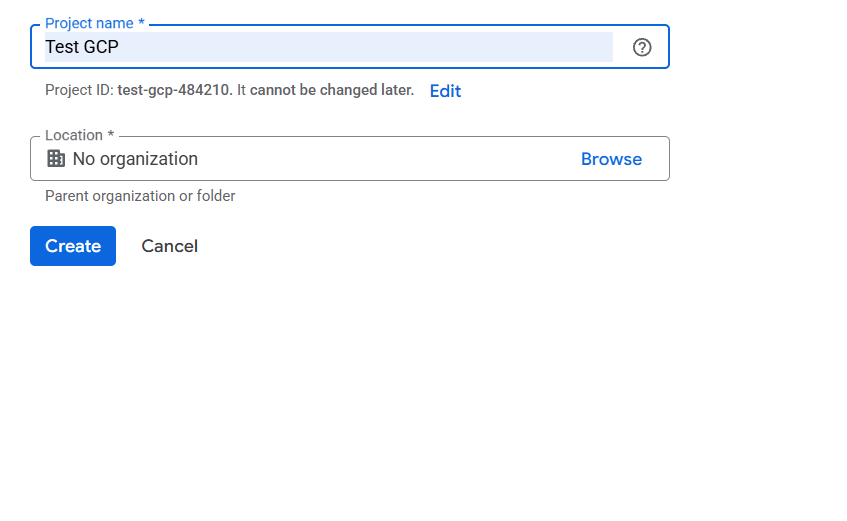Click the organization building icon
Image resolution: width=847 pixels, height=521 pixels.
tap(56, 159)
